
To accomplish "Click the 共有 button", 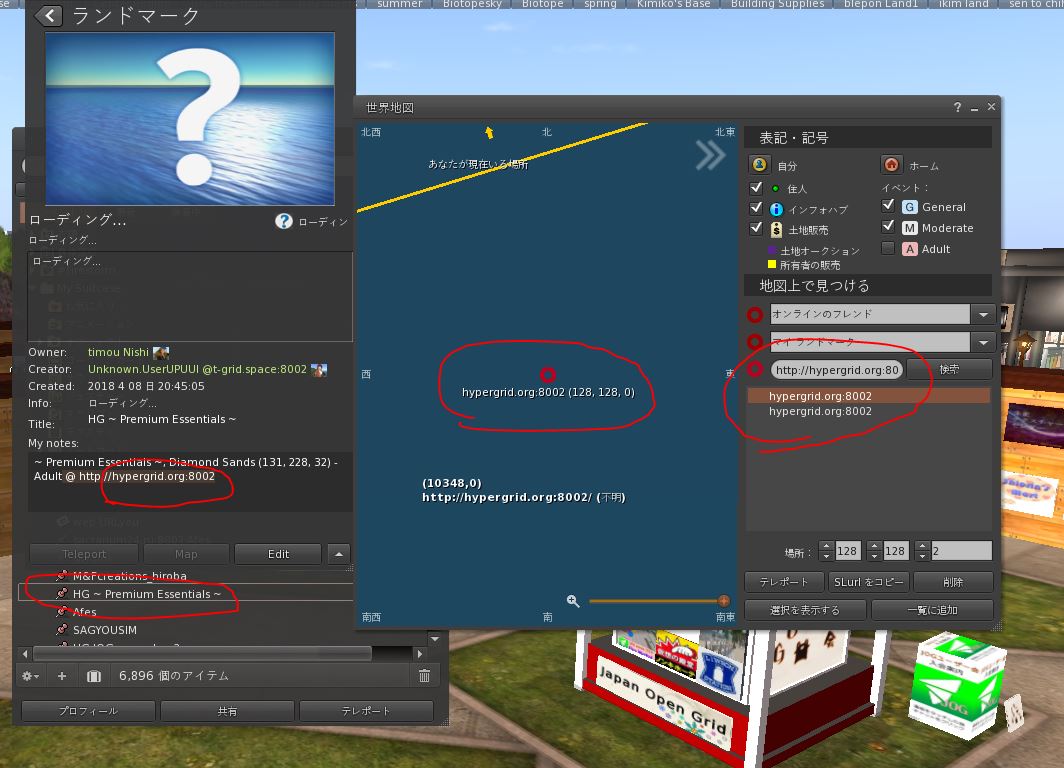I will coord(227,711).
